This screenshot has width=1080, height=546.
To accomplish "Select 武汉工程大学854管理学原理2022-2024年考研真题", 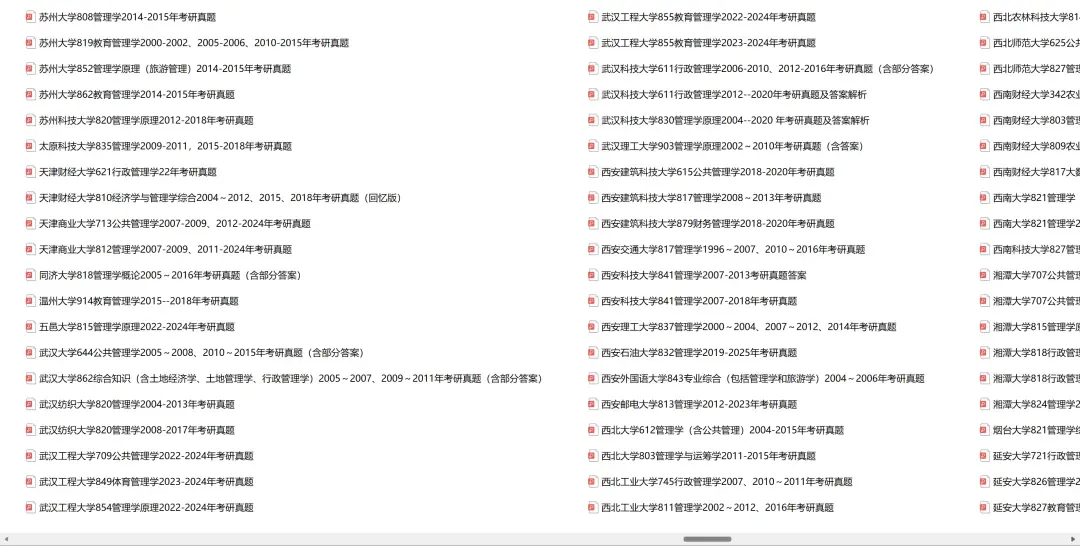I will pos(146,507).
